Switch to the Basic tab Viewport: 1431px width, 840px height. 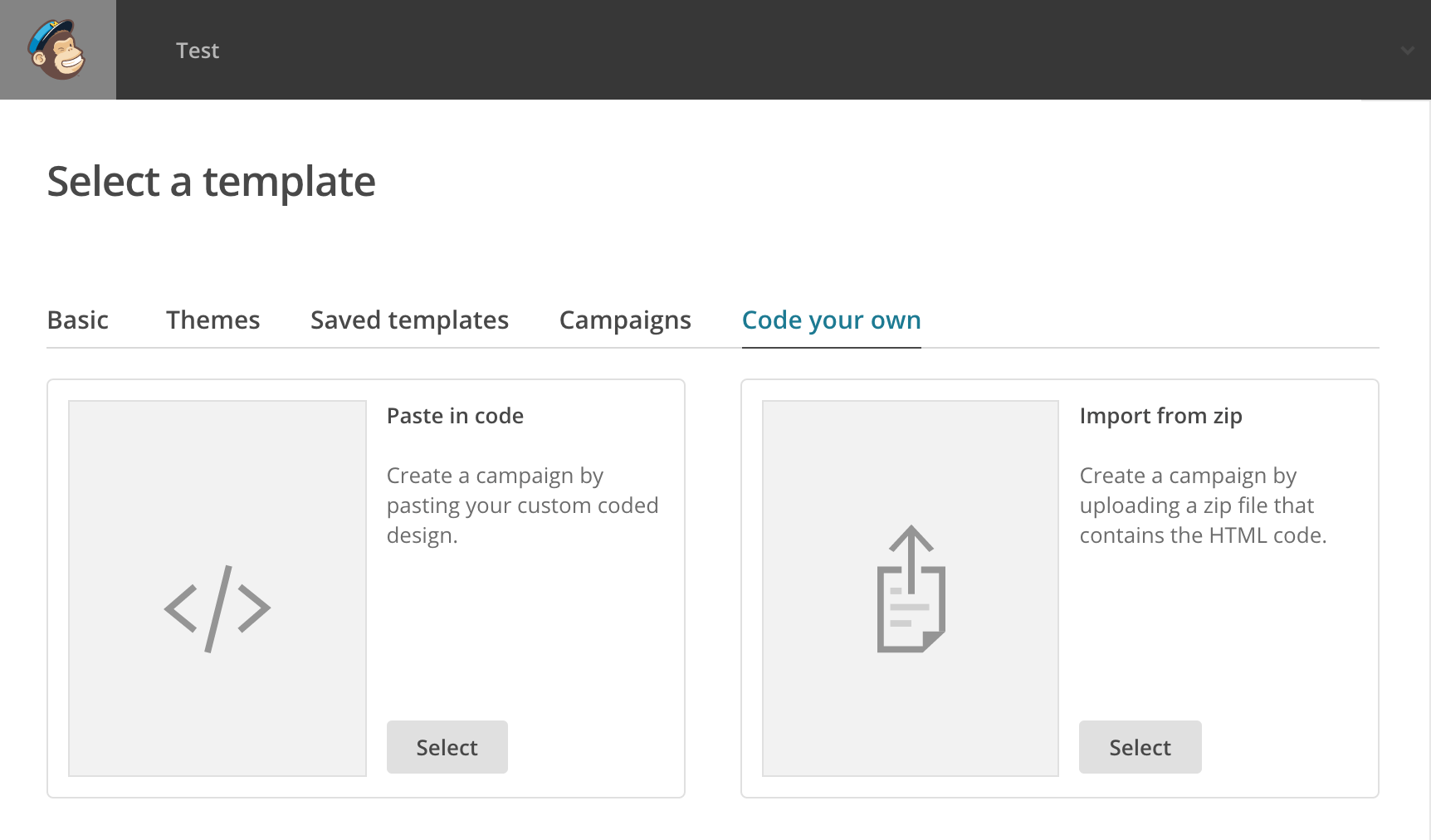(78, 320)
